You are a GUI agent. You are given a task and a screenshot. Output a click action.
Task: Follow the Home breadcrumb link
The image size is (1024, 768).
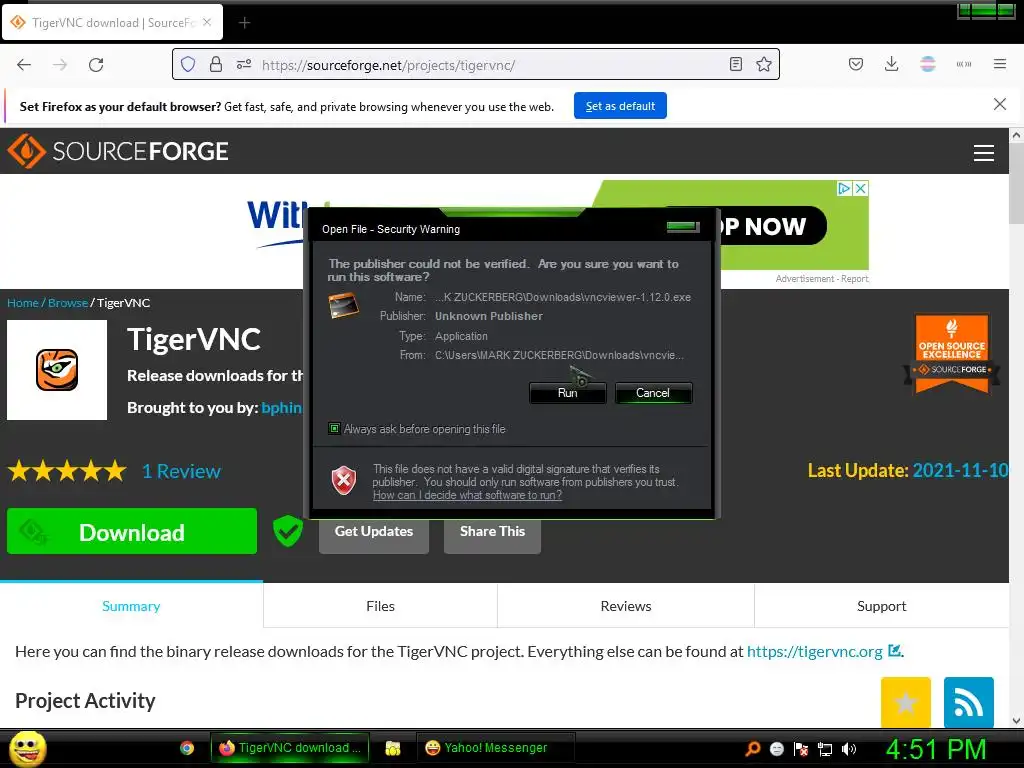(22, 302)
